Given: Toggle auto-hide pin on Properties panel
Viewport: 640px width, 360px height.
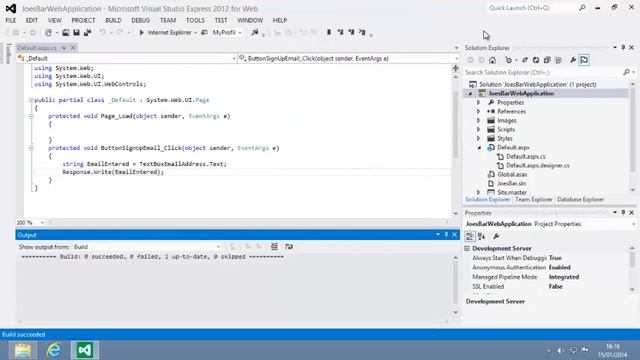Looking at the screenshot, I should tap(623, 213).
